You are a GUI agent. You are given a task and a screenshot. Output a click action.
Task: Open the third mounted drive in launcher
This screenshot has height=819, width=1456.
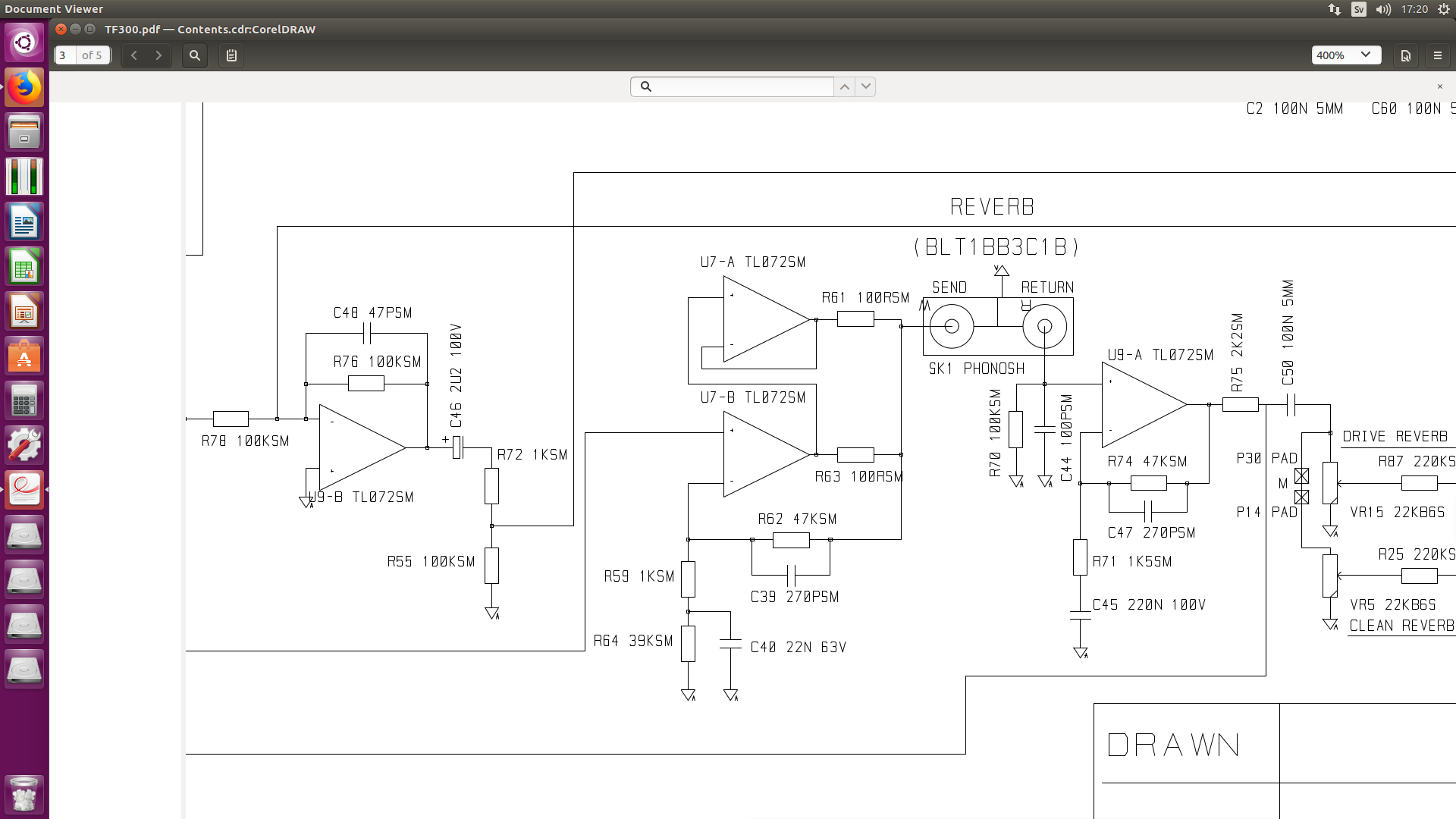24,625
